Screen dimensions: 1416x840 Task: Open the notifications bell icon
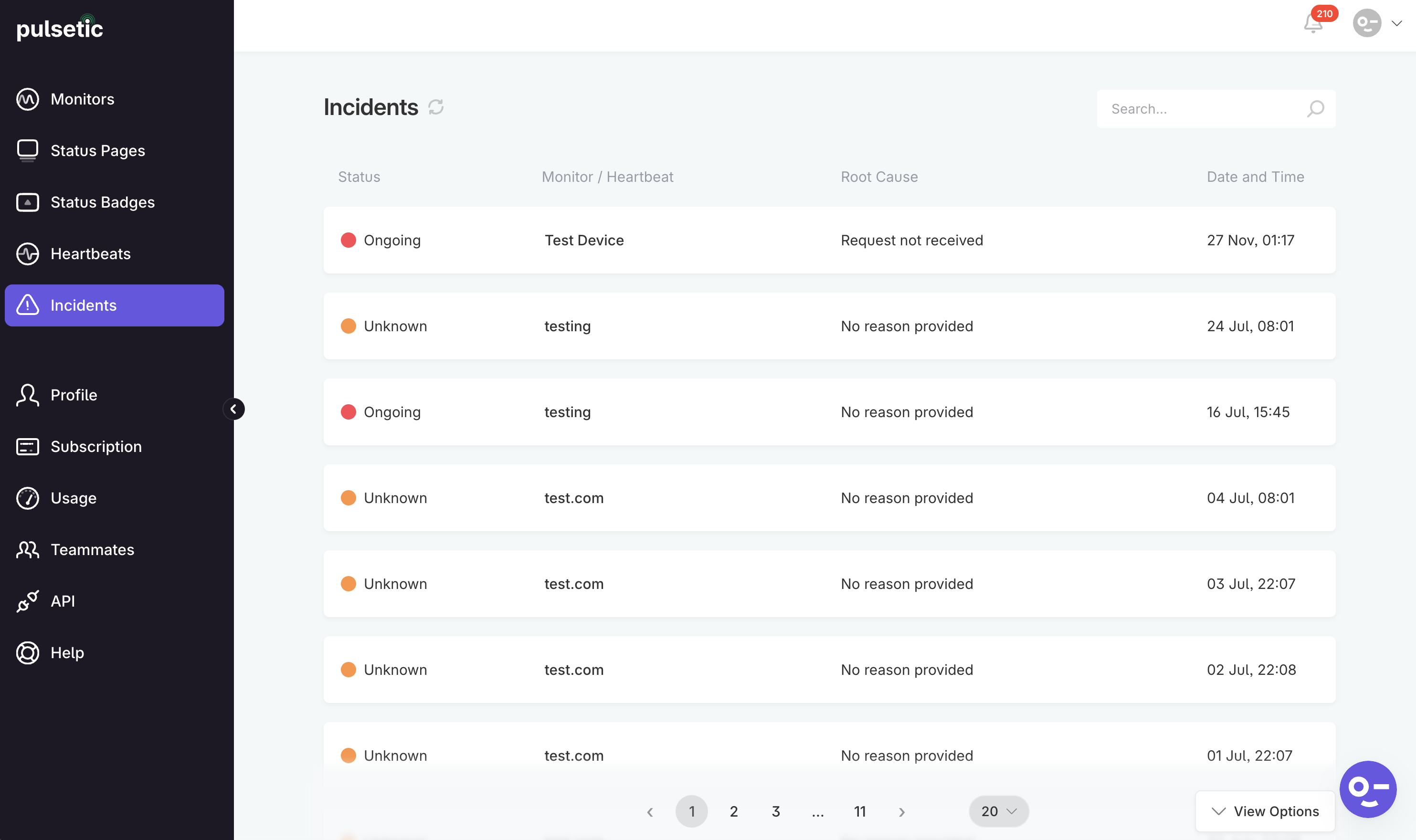[1312, 24]
